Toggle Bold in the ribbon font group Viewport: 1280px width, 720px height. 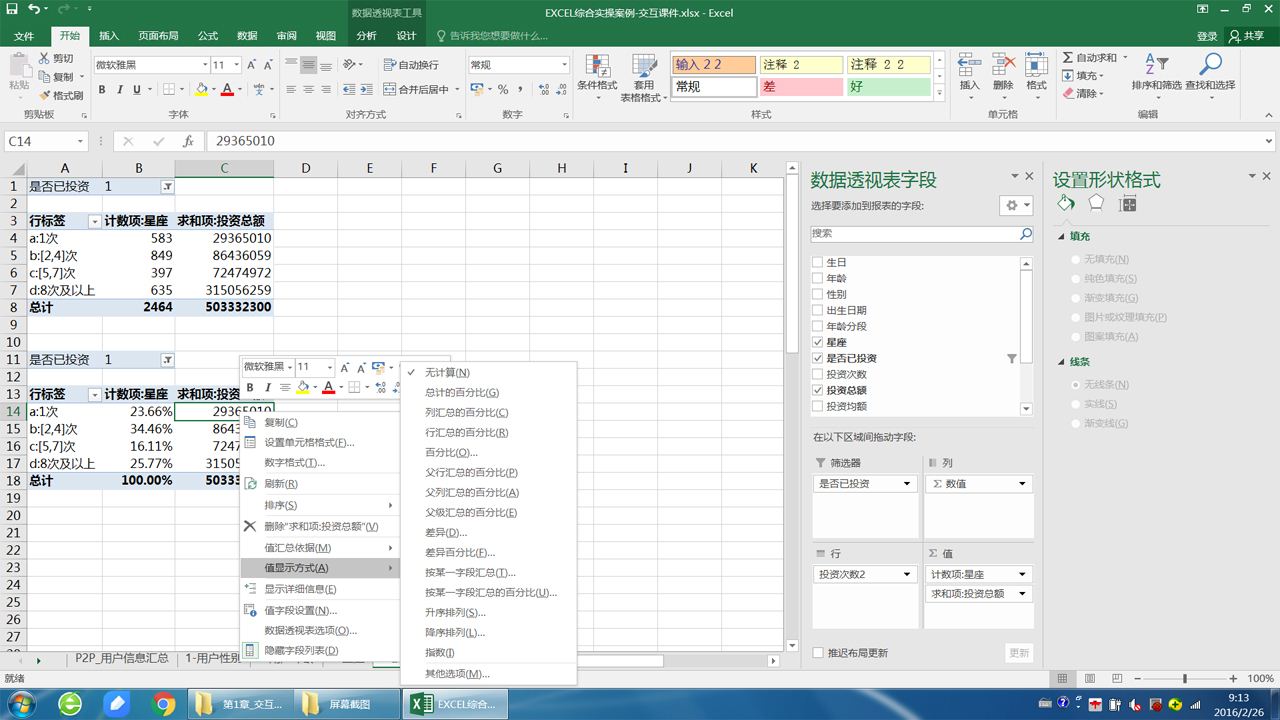pyautogui.click(x=102, y=89)
